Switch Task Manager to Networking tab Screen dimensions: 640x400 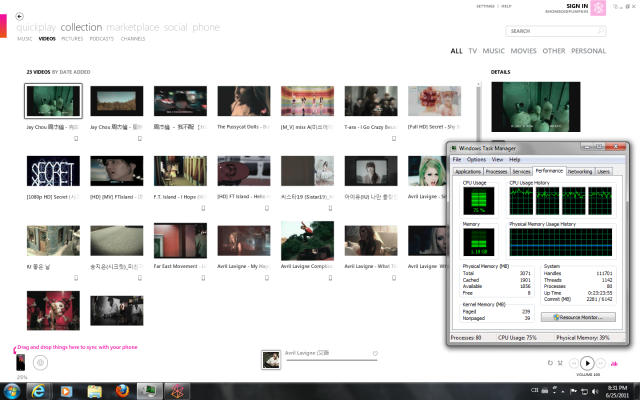580,172
